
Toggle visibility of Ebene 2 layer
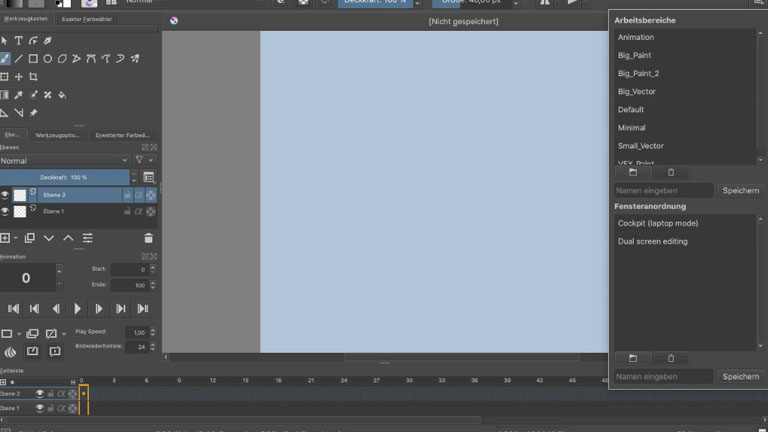coord(5,195)
